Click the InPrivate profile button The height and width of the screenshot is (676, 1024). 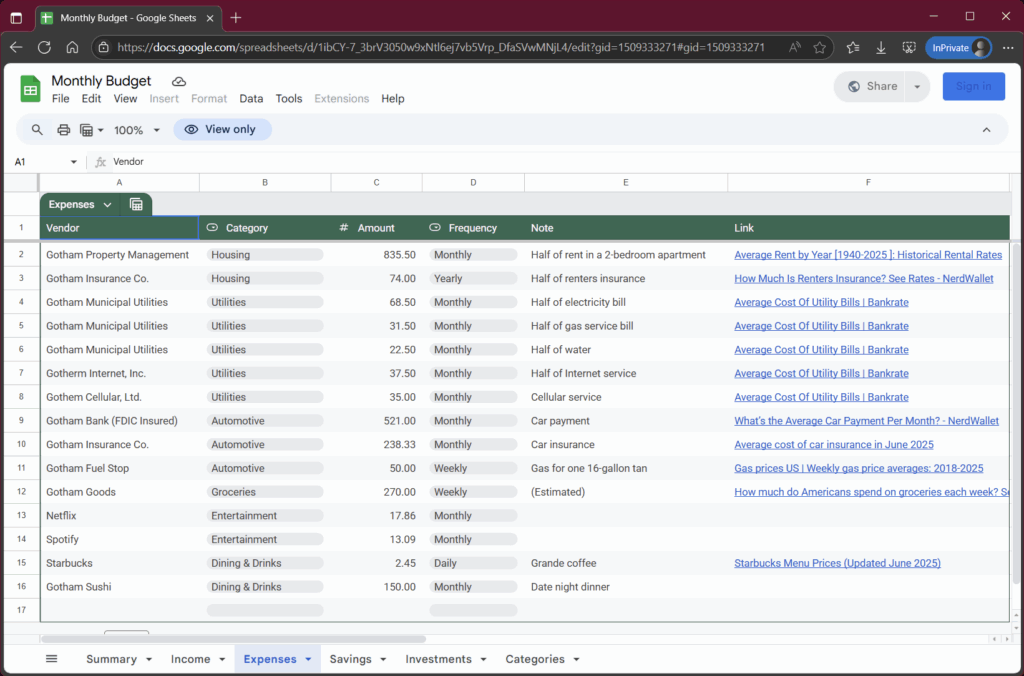click(x=958, y=48)
